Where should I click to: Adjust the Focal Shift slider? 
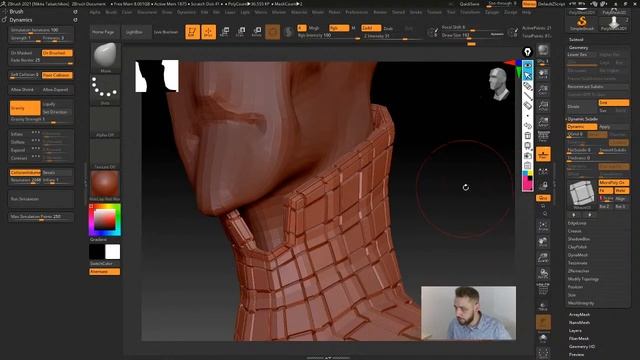click(x=473, y=28)
